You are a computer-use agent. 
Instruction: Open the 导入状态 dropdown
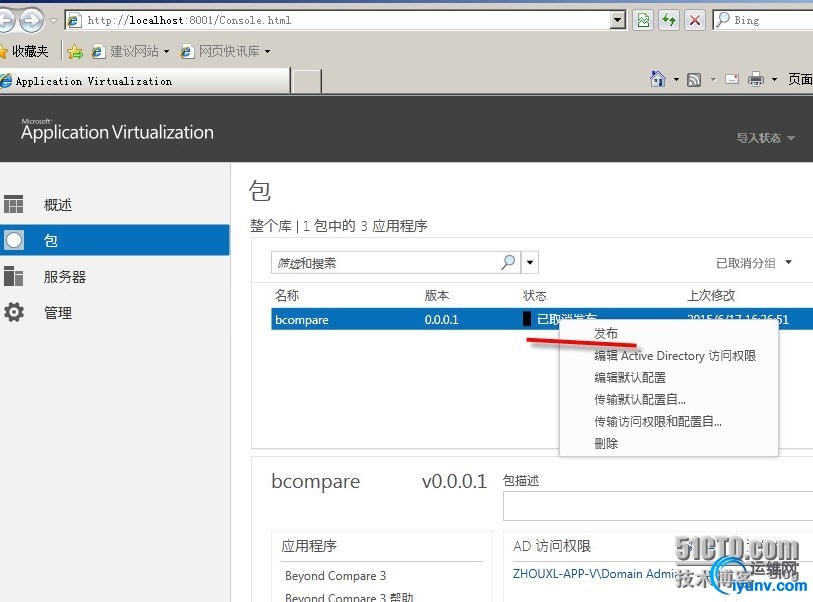[x=765, y=138]
